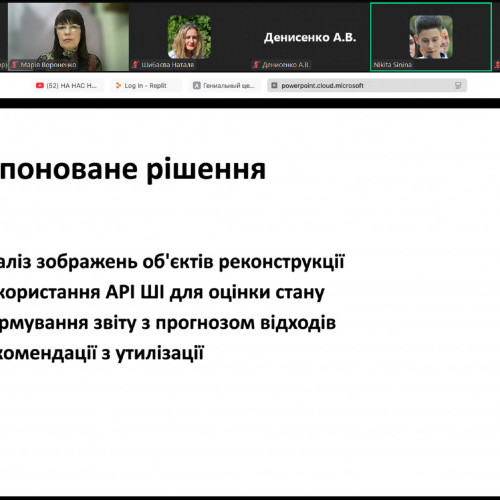Select the powerpoint.cloud.microsoft tab

coord(367,86)
